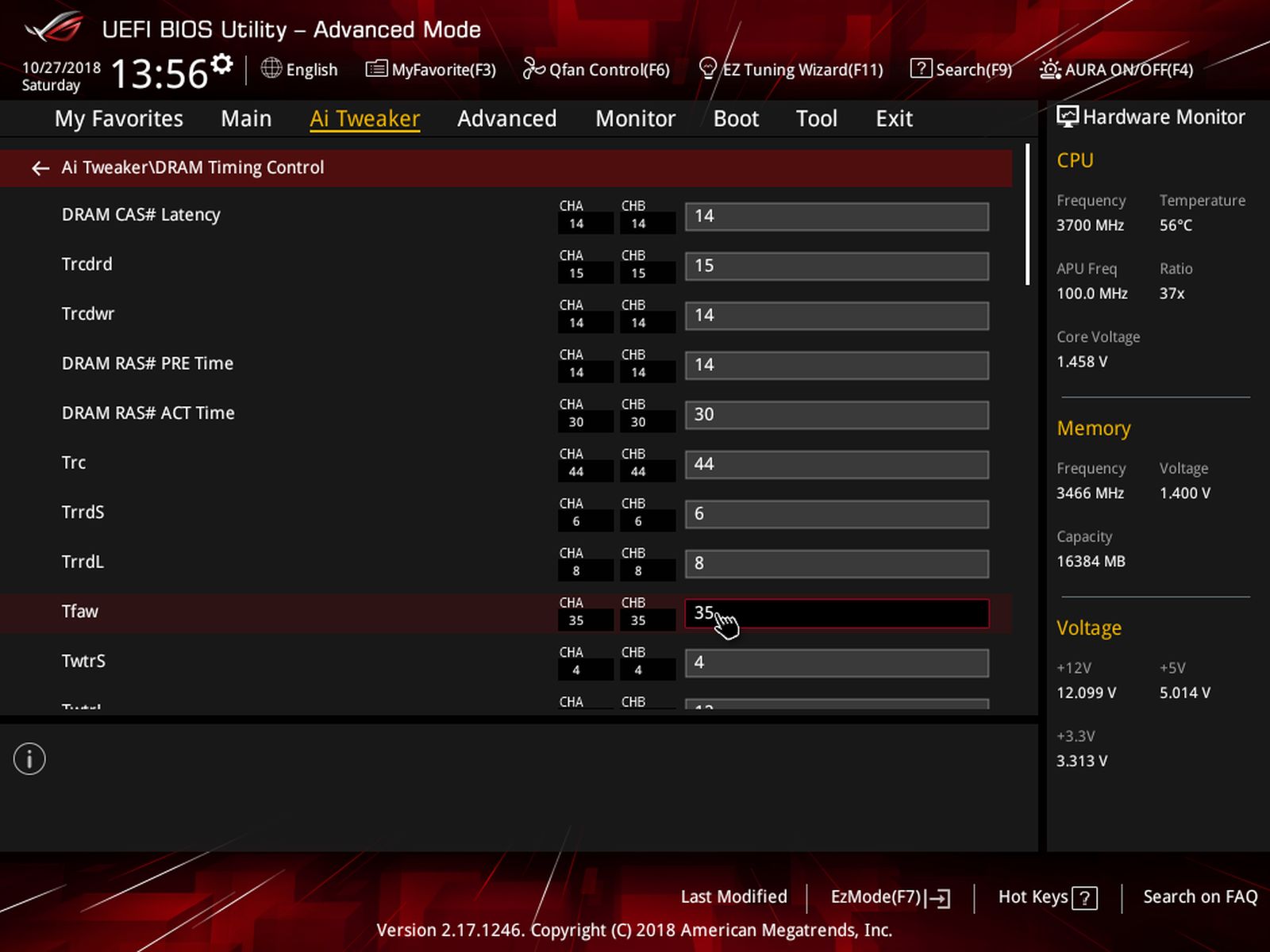Click the clock settings gear icon
The image size is (1270, 952).
(x=223, y=63)
